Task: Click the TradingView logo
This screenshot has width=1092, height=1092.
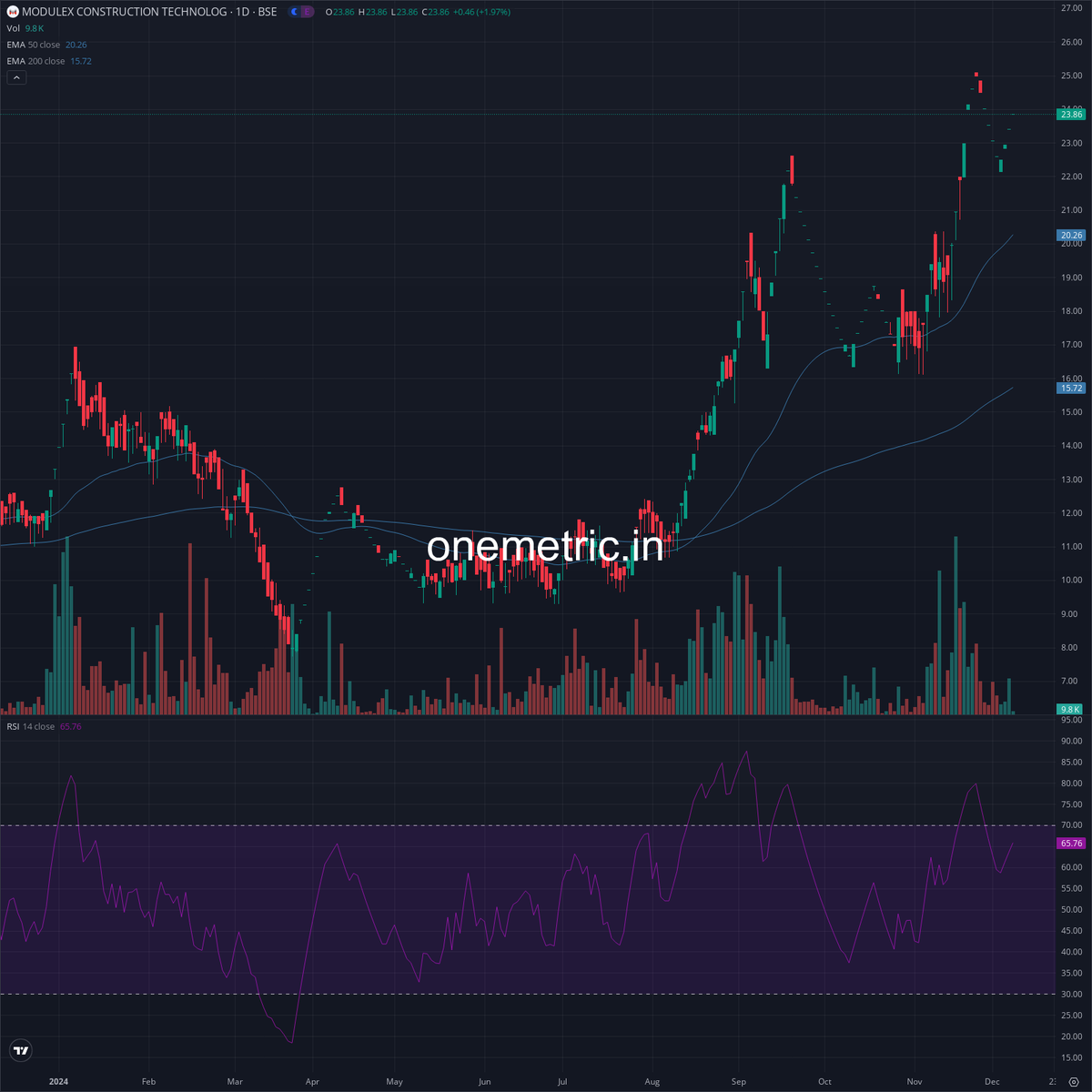Action: click(x=21, y=1050)
